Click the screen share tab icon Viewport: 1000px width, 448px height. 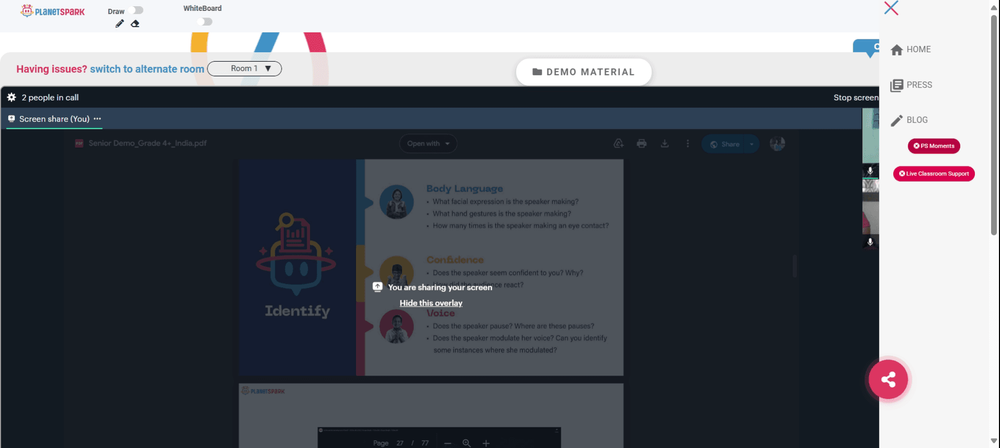coord(11,119)
